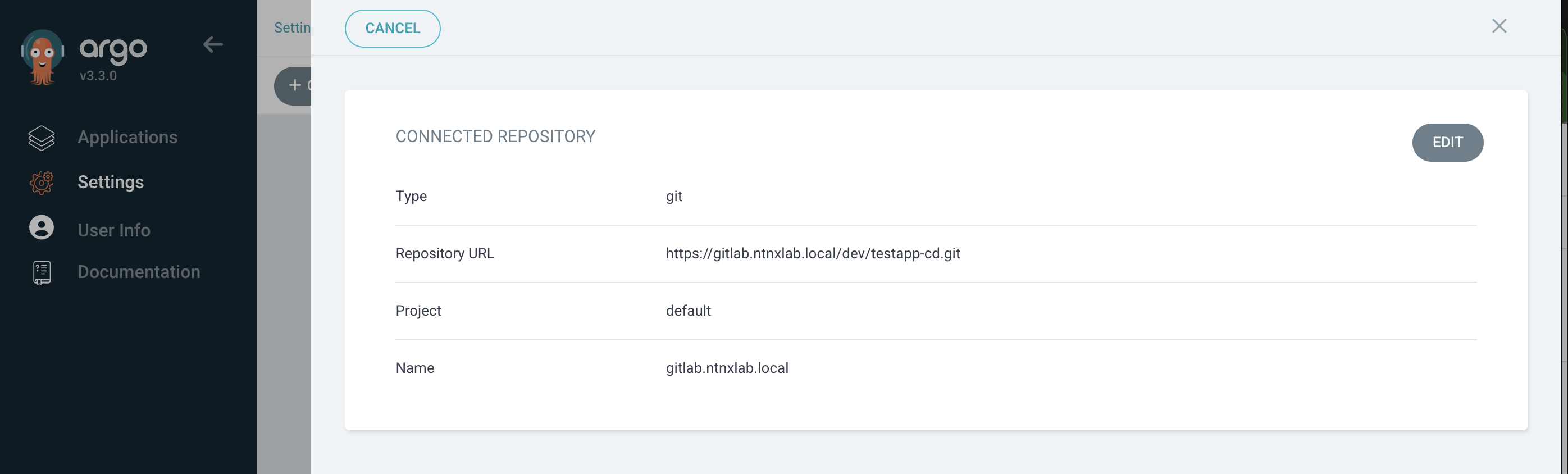This screenshot has width=1568, height=474.
Task: Close the panel with X icon
Action: point(1498,26)
